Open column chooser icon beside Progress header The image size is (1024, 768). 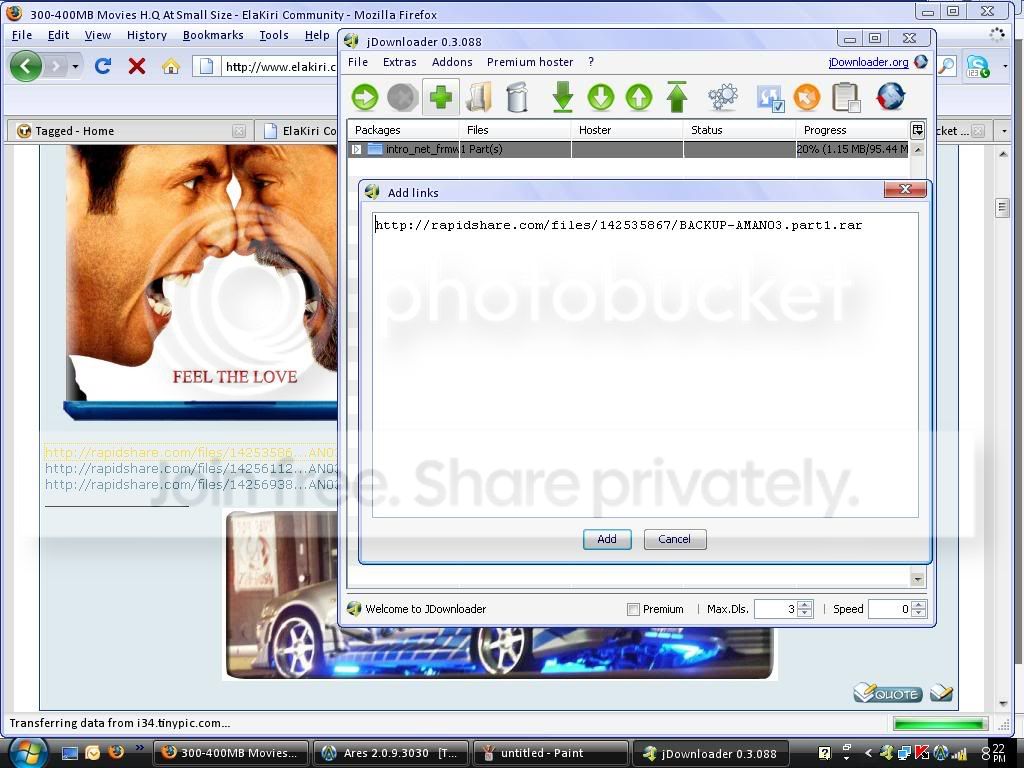point(917,130)
